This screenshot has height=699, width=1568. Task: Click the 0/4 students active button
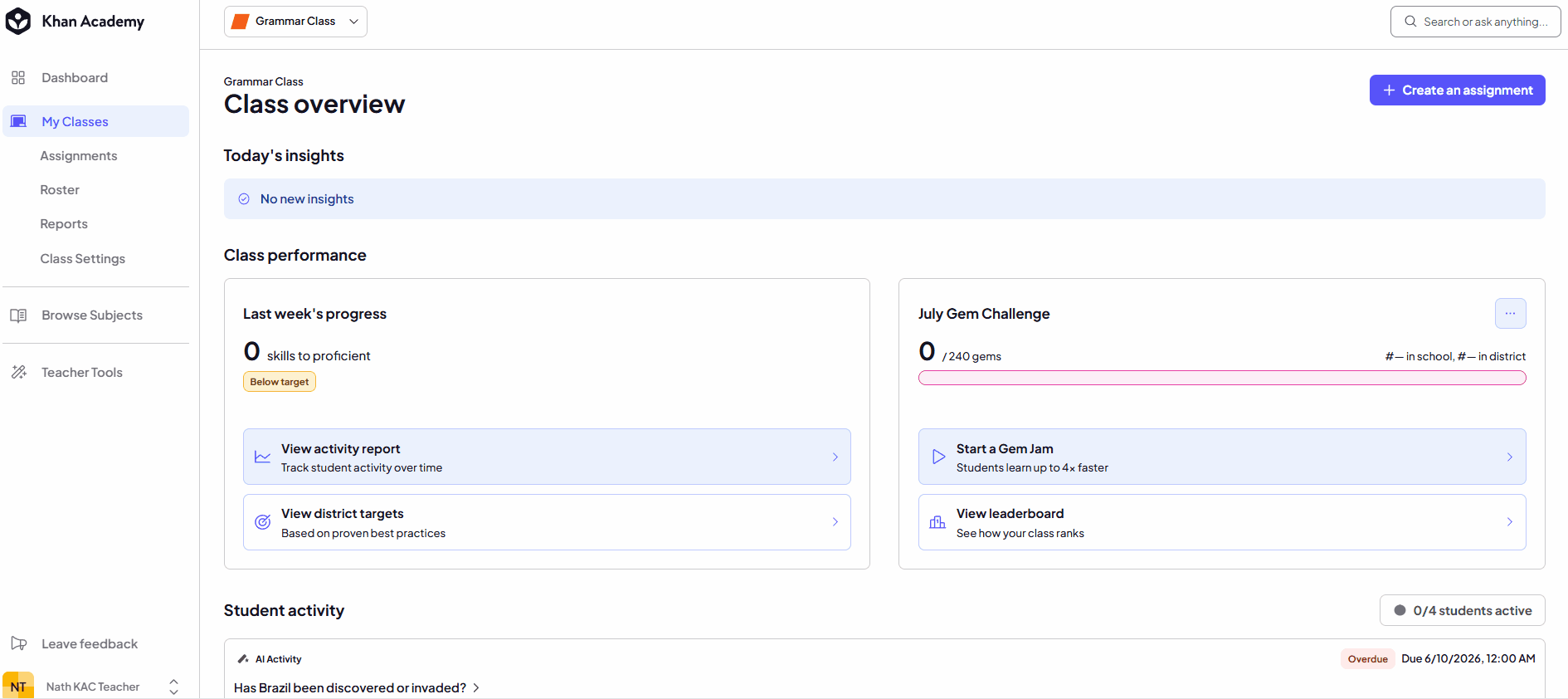click(1463, 610)
